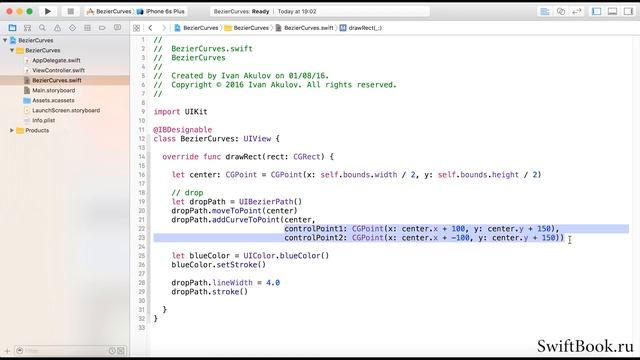Screen dimensions: 640x360
Task: Open the Issue navigator
Action: 58,28
